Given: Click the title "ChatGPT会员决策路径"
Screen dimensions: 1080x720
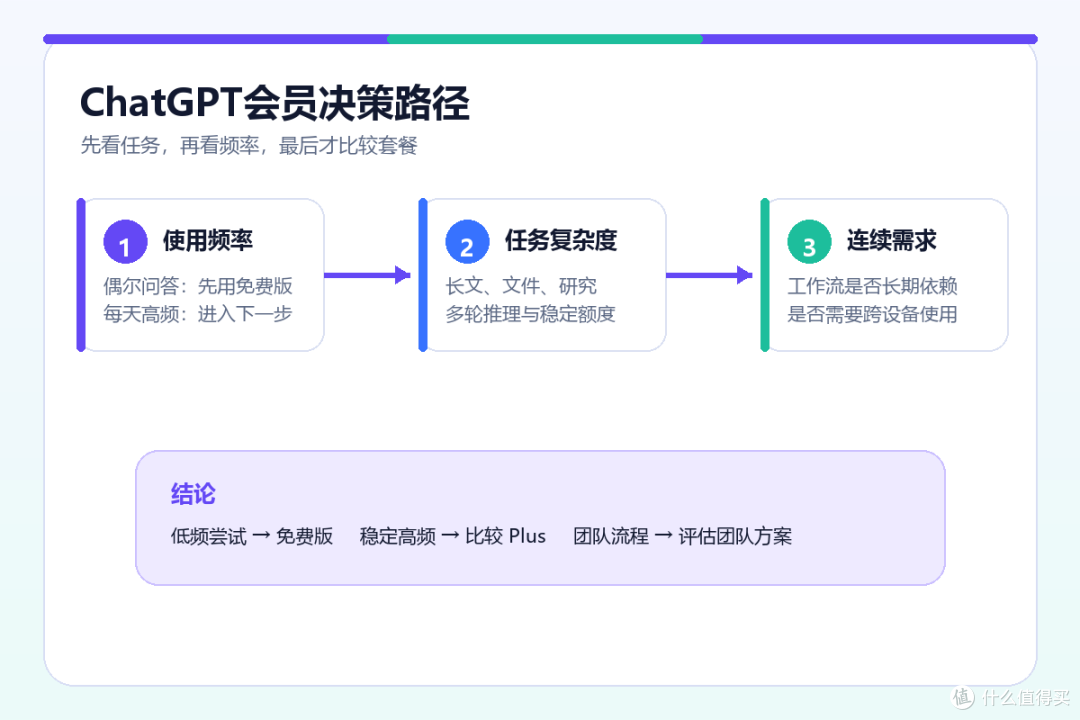Looking at the screenshot, I should click(x=274, y=103).
